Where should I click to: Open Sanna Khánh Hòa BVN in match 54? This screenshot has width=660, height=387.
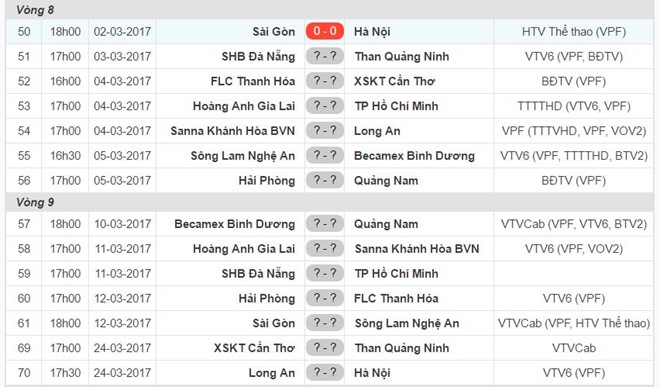tap(232, 131)
